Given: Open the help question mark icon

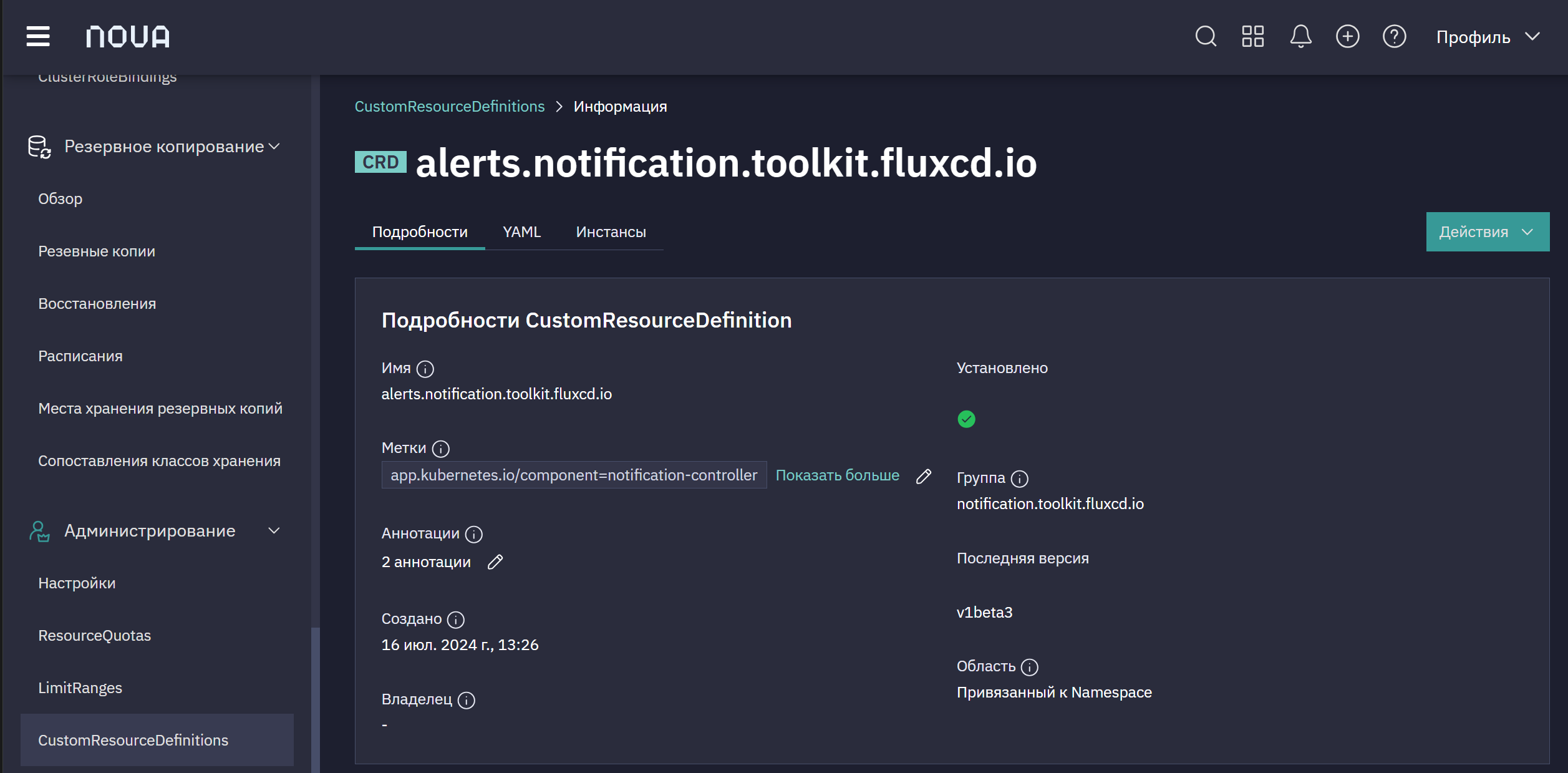Looking at the screenshot, I should [x=1394, y=36].
